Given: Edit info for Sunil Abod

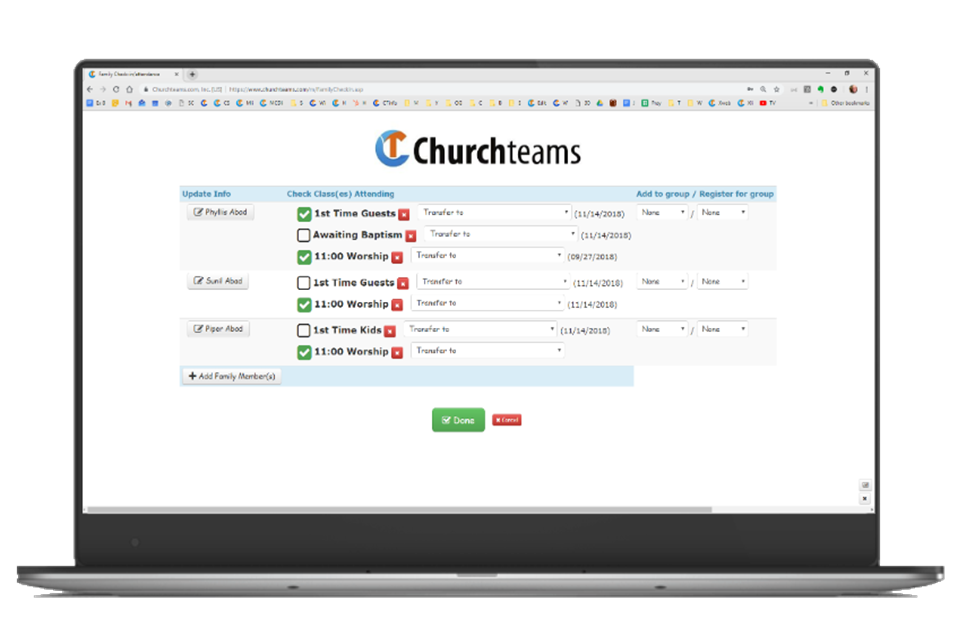Looking at the screenshot, I should pos(218,282).
